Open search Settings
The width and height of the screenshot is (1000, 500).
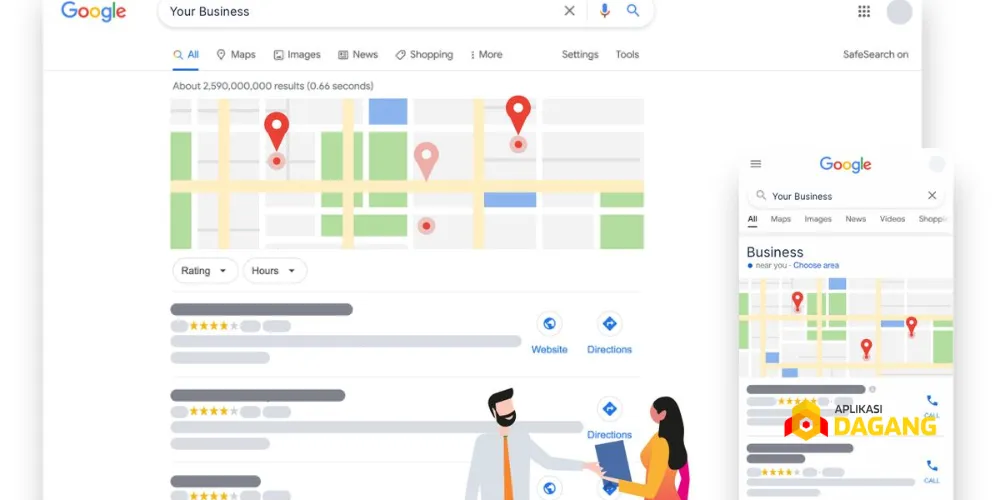coord(580,55)
